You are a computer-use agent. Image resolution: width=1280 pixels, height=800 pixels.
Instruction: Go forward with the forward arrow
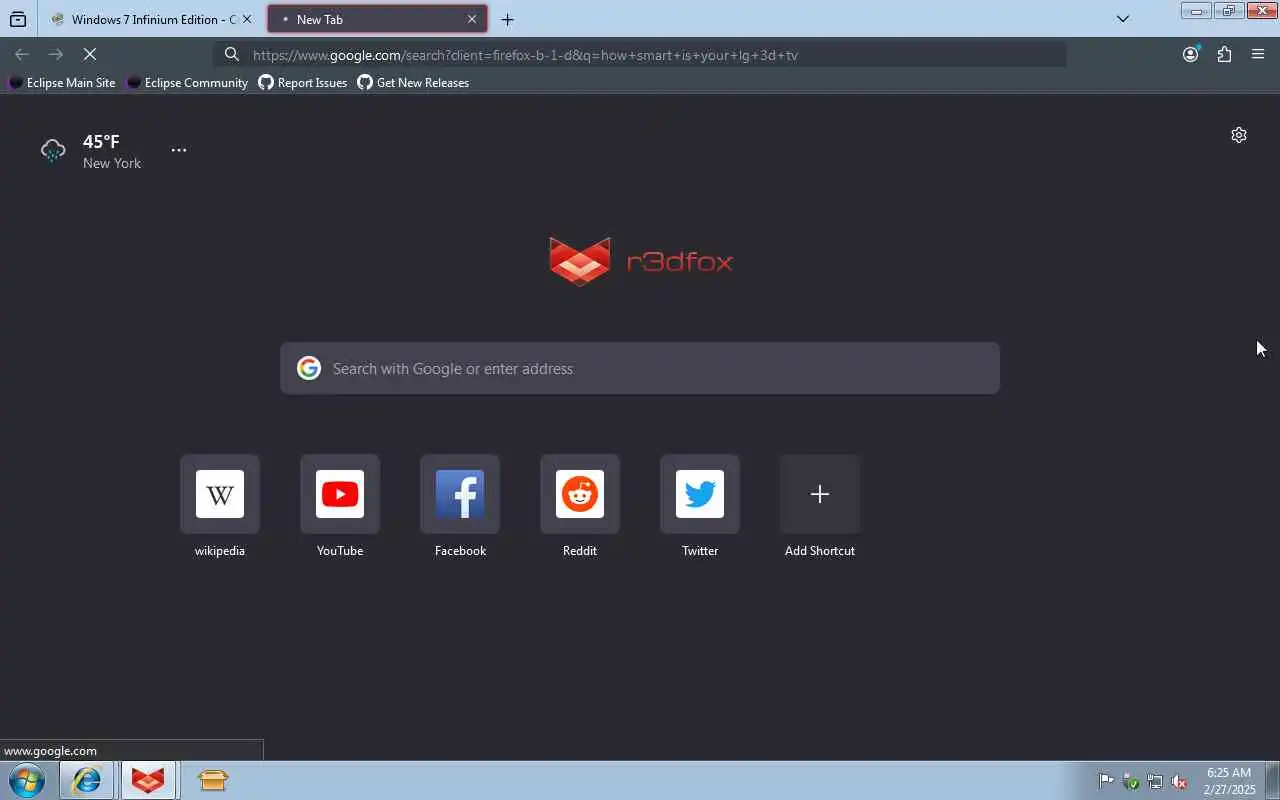pos(56,54)
